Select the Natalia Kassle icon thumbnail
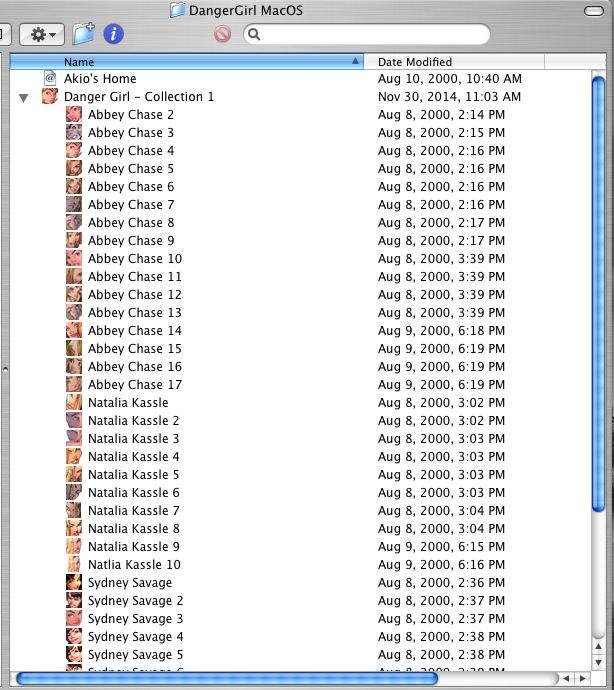 74,403
